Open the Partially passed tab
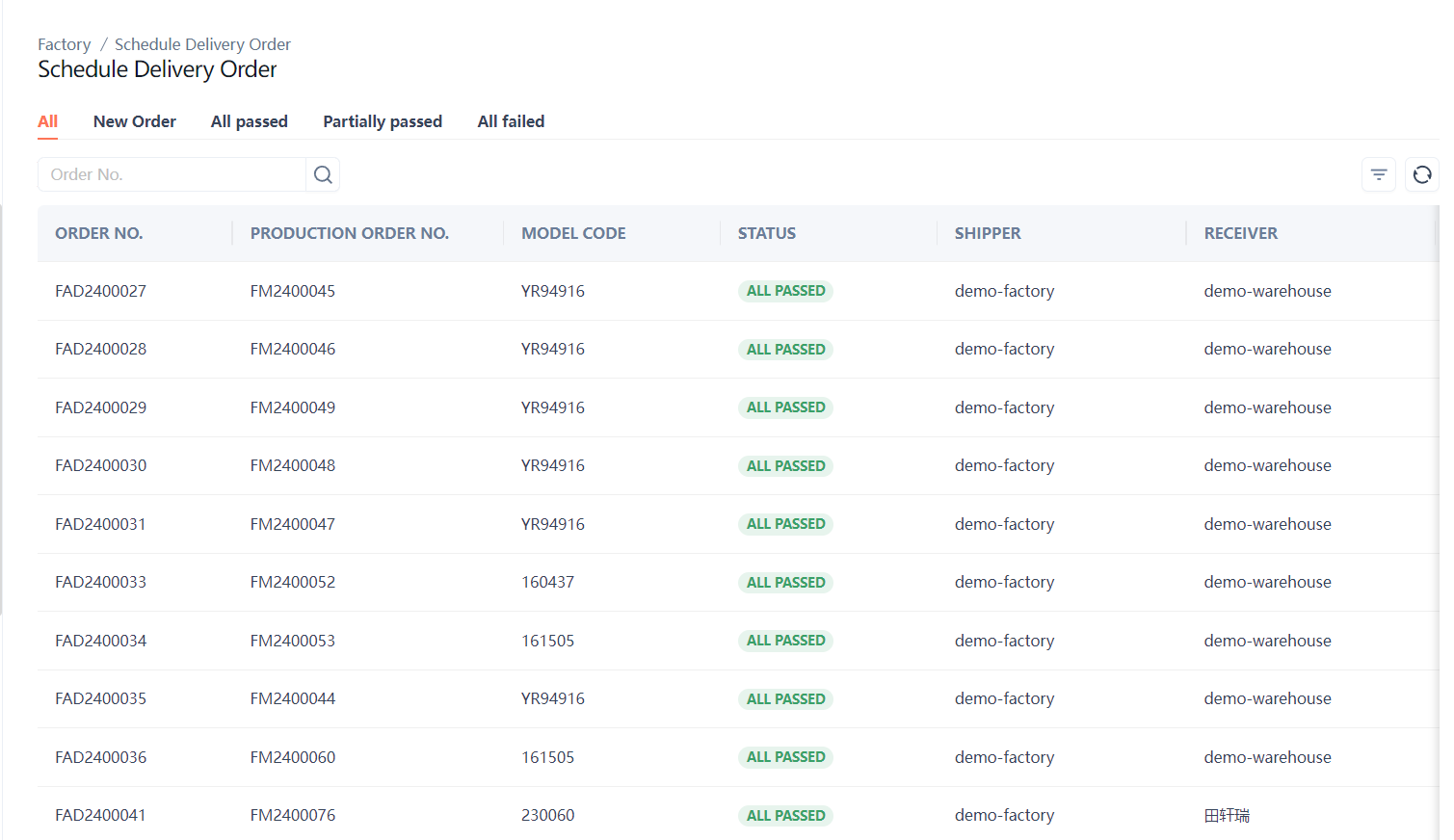 [x=383, y=121]
